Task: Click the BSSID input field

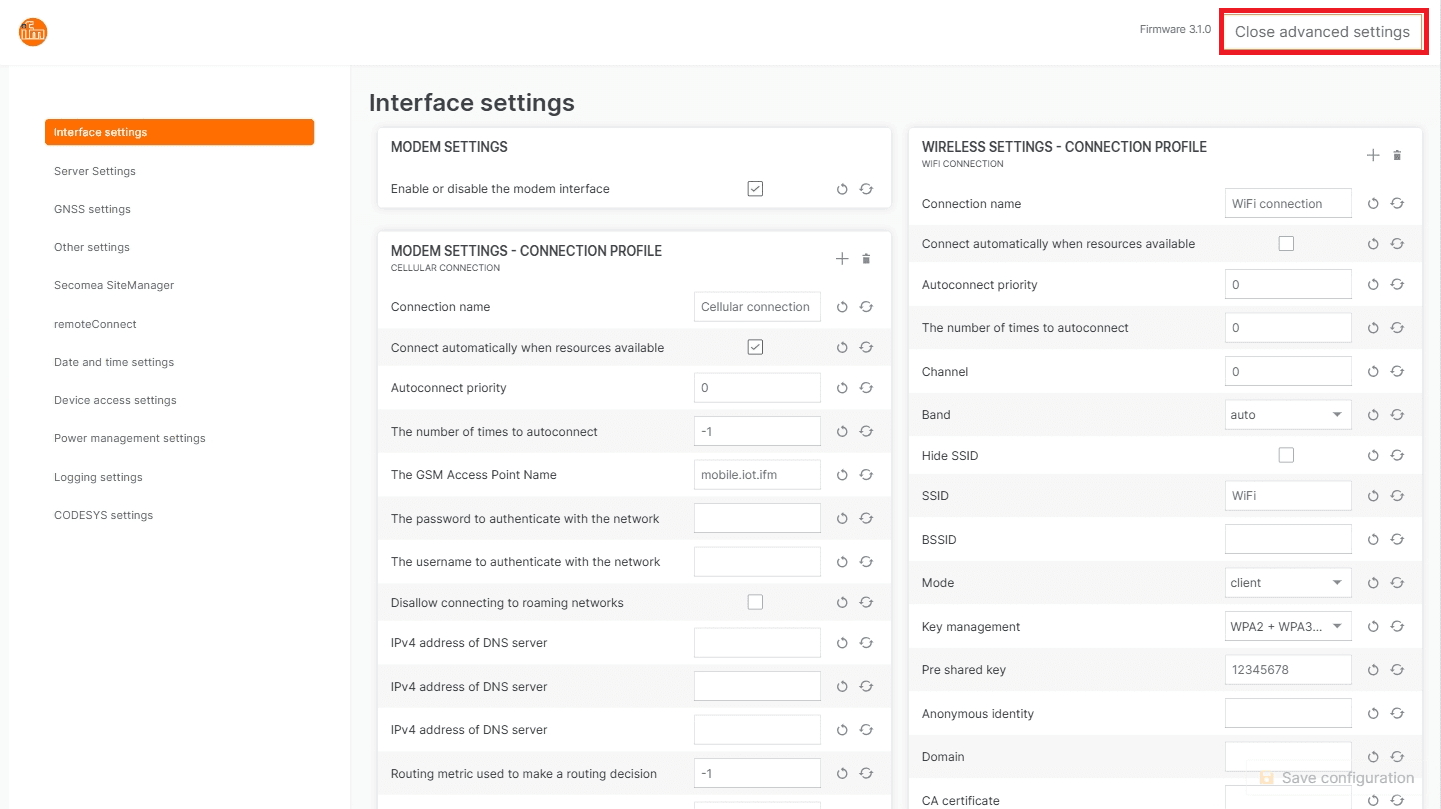Action: click(1288, 540)
